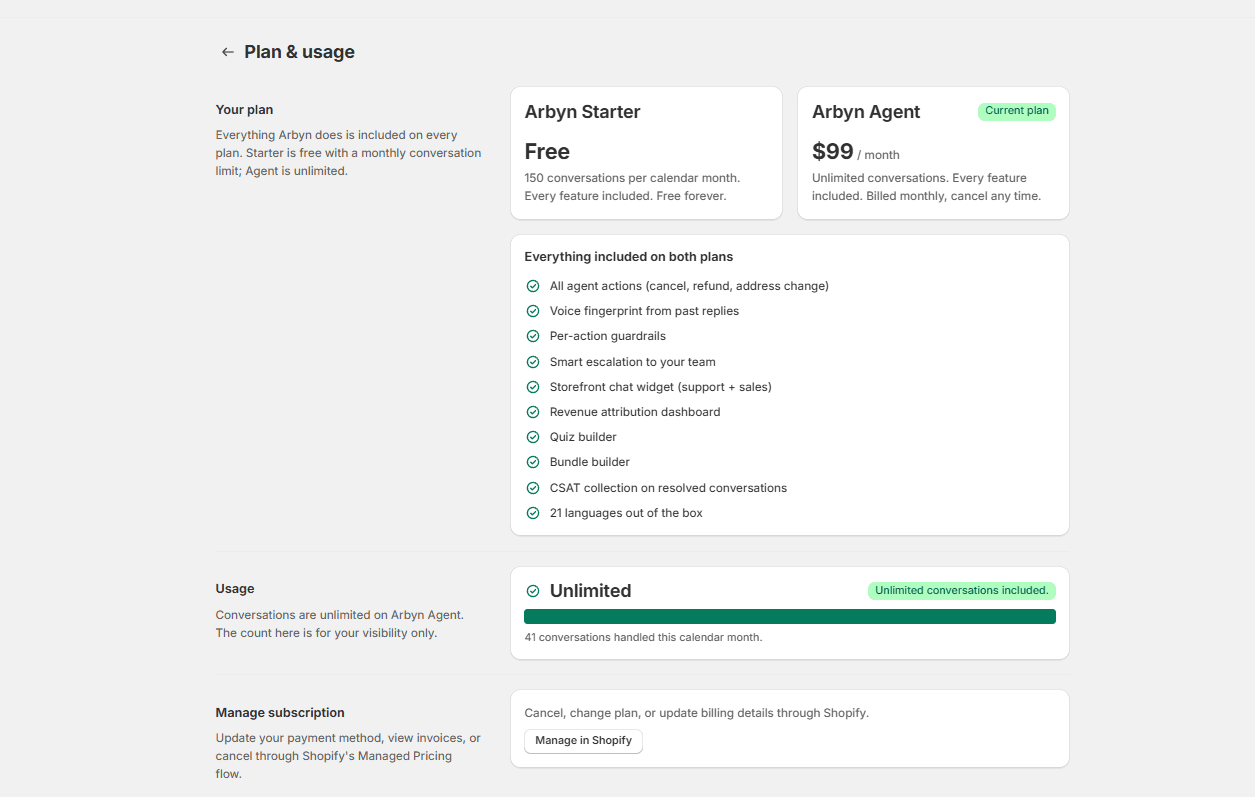Screen dimensions: 1255x797
Task: Click All agent actions feature text
Action: click(x=689, y=286)
